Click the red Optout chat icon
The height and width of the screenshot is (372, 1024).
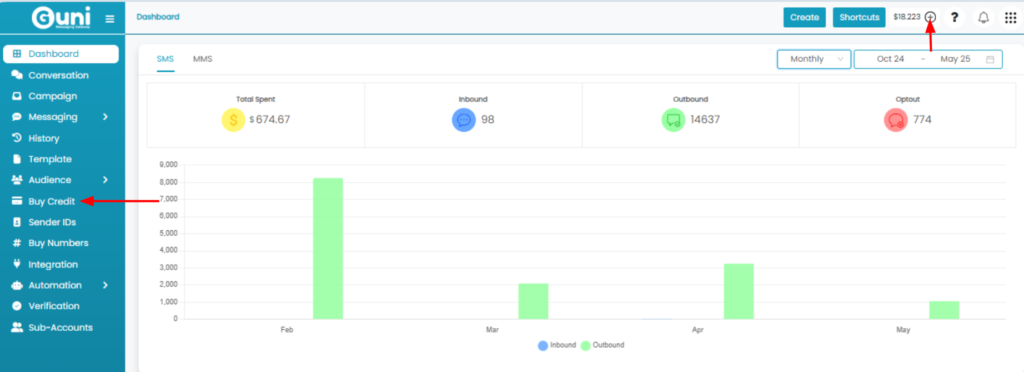896,120
